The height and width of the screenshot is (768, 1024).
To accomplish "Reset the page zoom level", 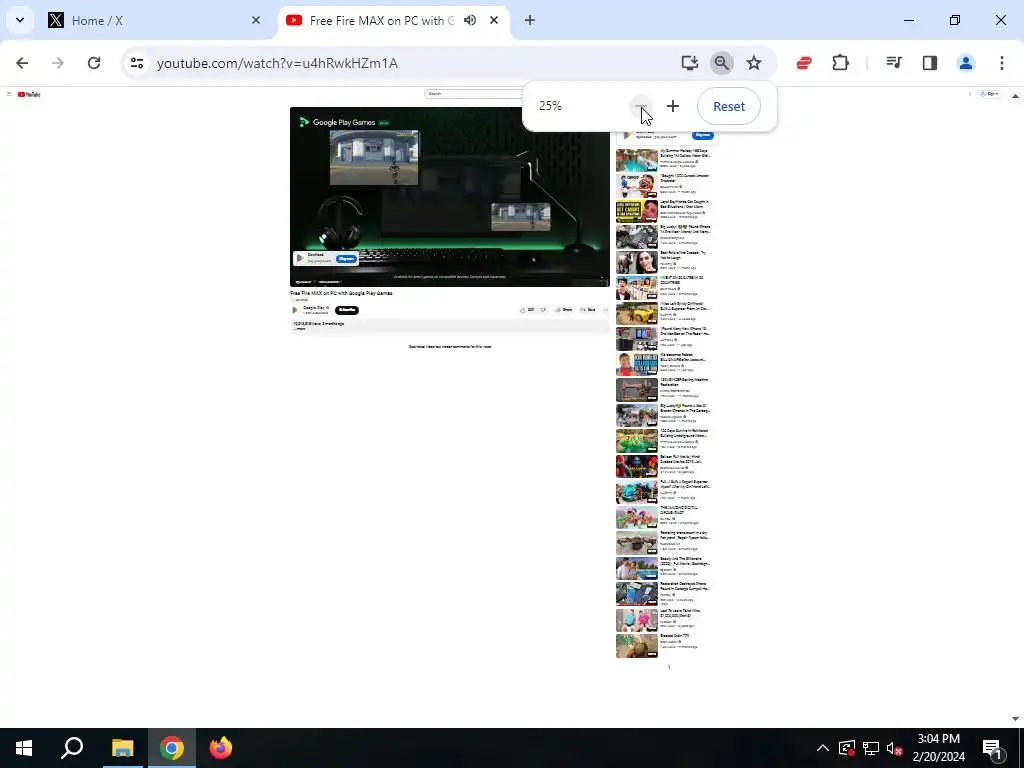I will [x=729, y=106].
